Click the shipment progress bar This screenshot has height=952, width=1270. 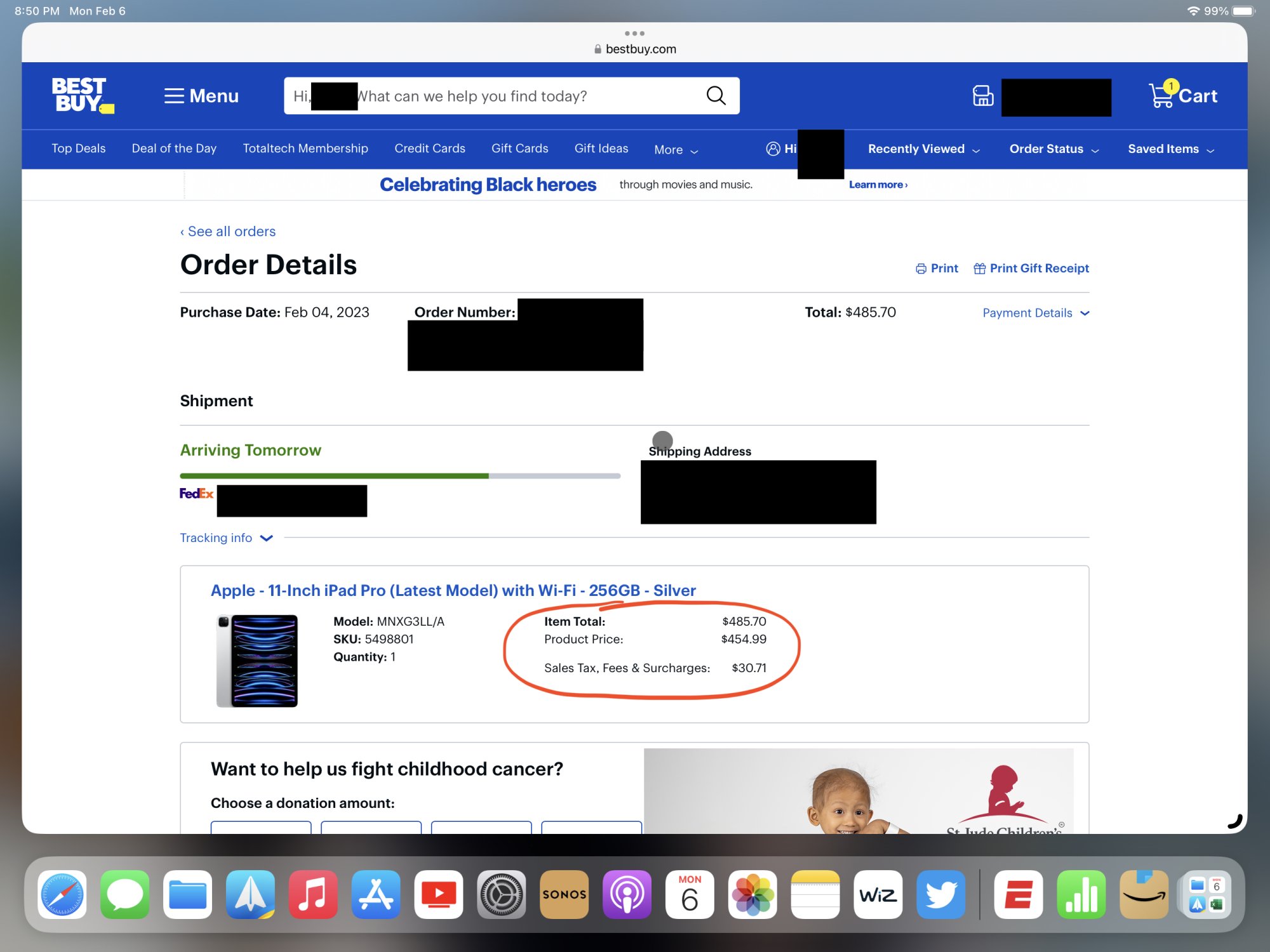tap(399, 475)
